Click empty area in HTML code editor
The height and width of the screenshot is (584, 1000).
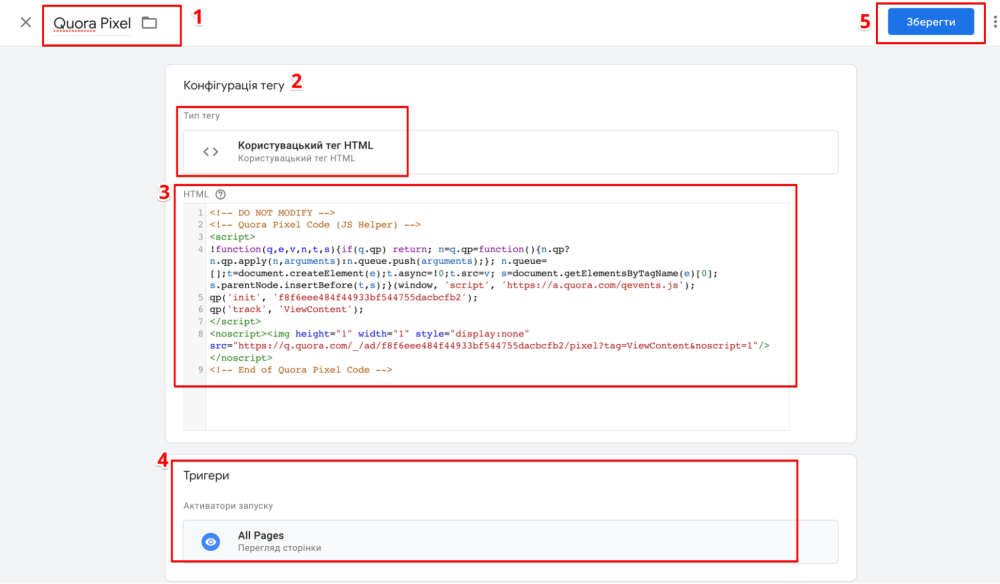click(497, 405)
